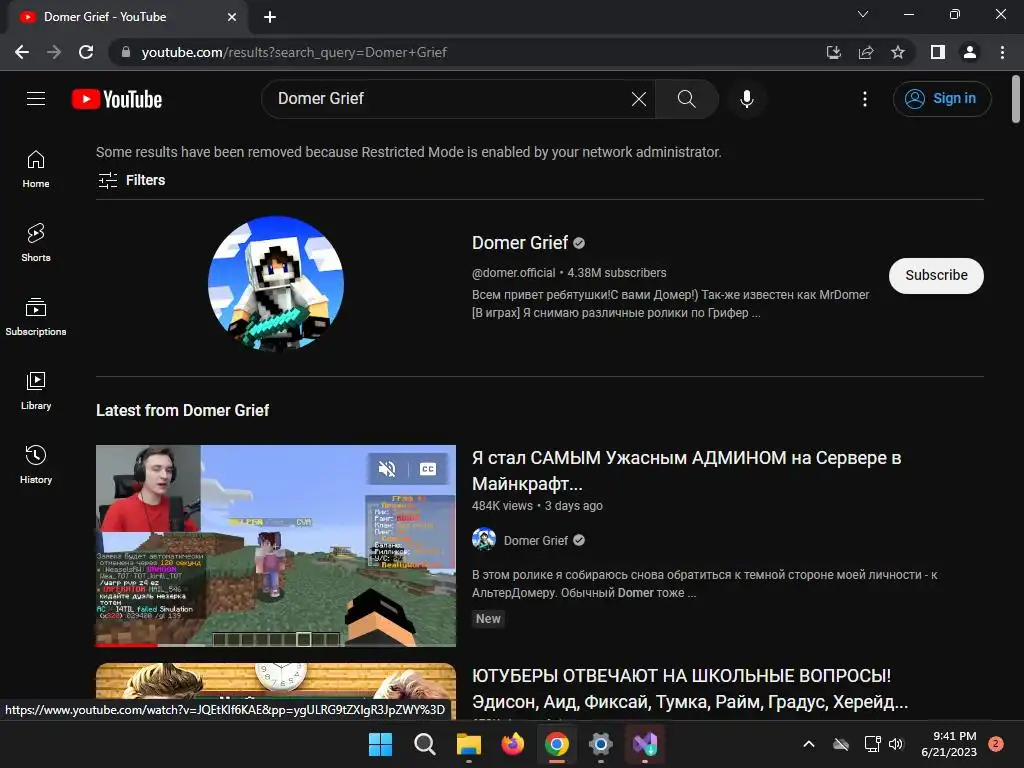This screenshot has height=768, width=1024.
Task: Click 'Latest from Domer Grief' heading
Action: [182, 410]
